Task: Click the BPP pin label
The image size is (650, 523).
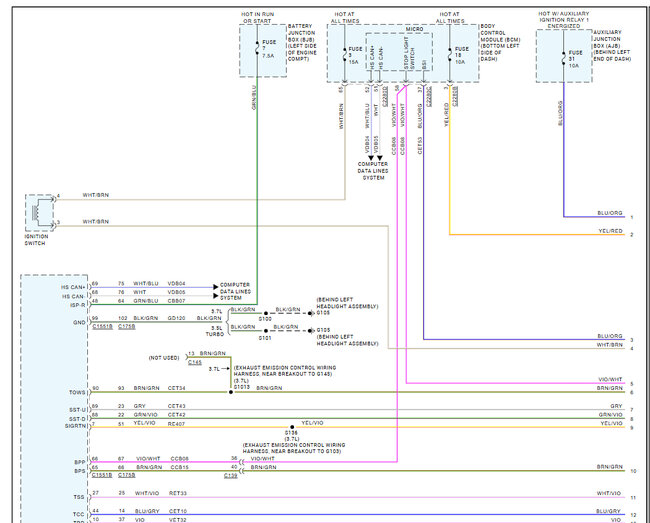Action: [x=80, y=462]
